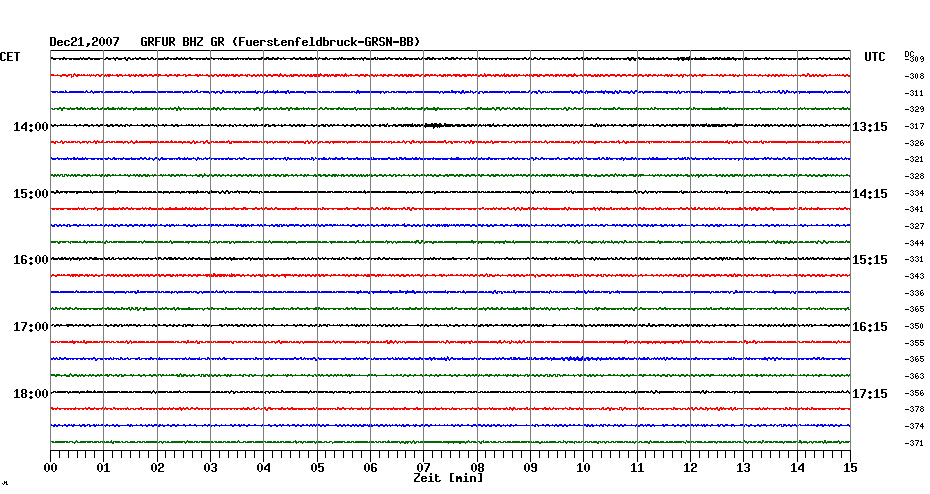Select the 17:00 CET time label
This screenshot has width=930, height=494.
(x=31, y=327)
